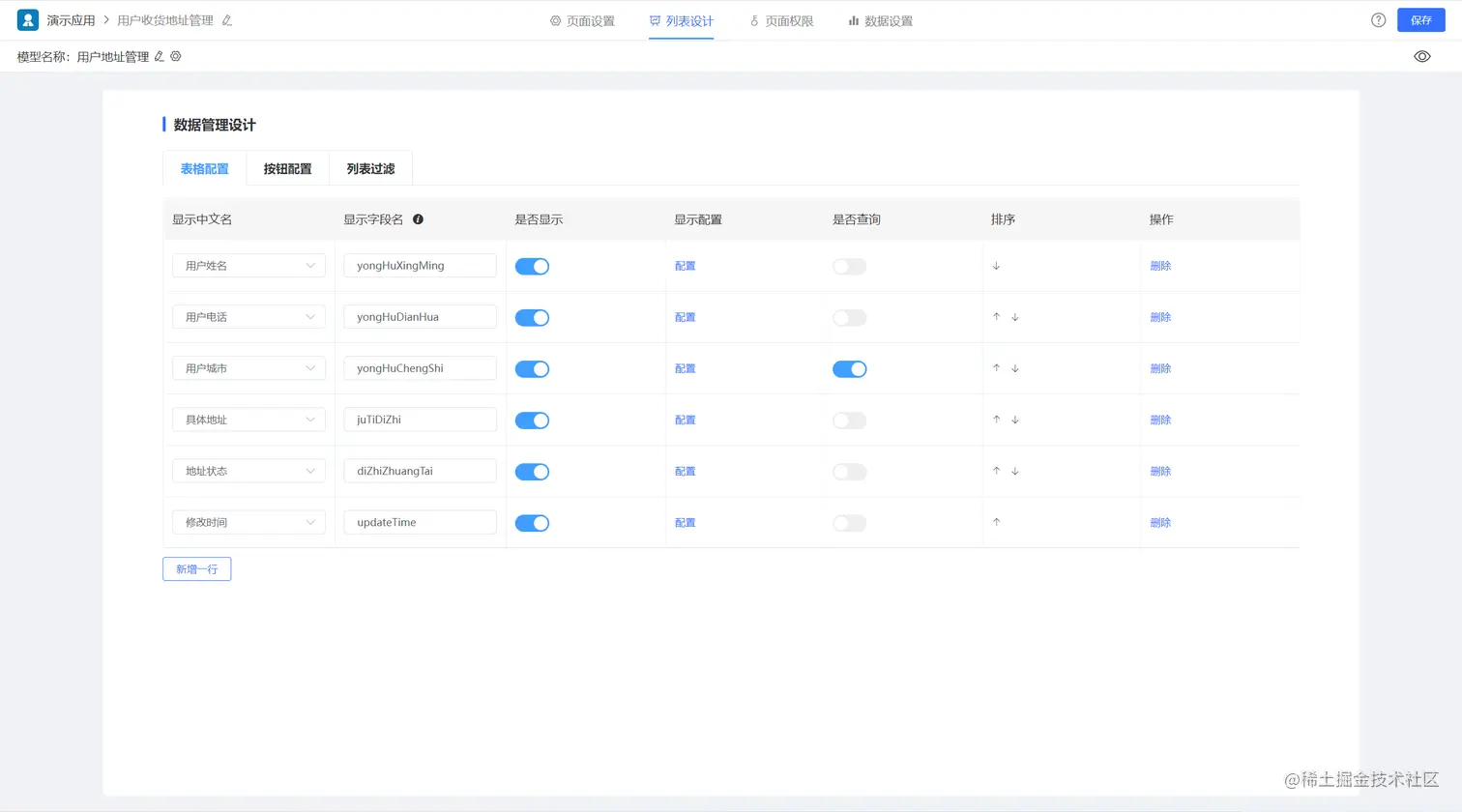
Task: Click the 演示应用 breadcrumb
Action: [x=72, y=20]
